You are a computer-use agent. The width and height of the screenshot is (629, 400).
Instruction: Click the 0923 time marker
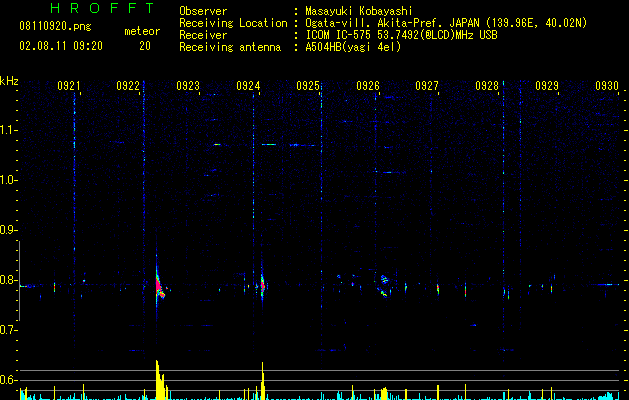[188, 86]
